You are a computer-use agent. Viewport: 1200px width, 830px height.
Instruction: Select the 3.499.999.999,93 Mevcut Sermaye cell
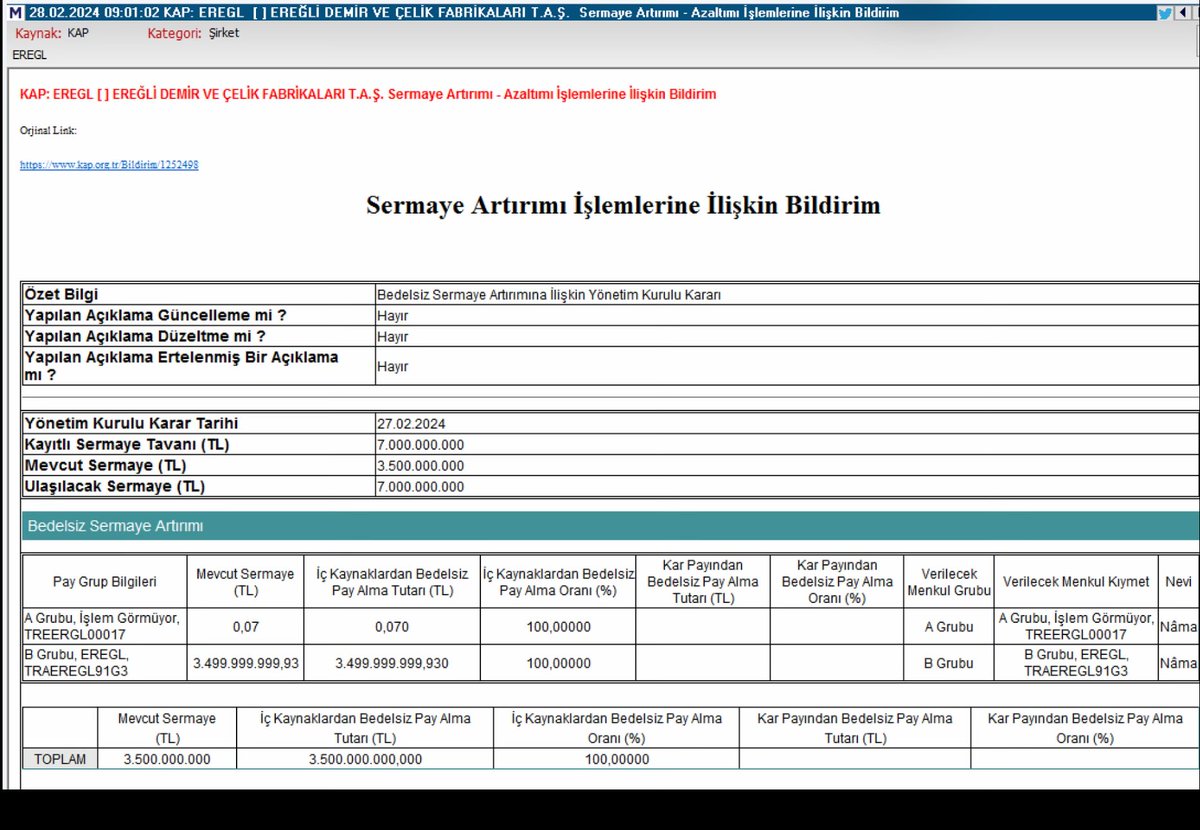[245, 663]
